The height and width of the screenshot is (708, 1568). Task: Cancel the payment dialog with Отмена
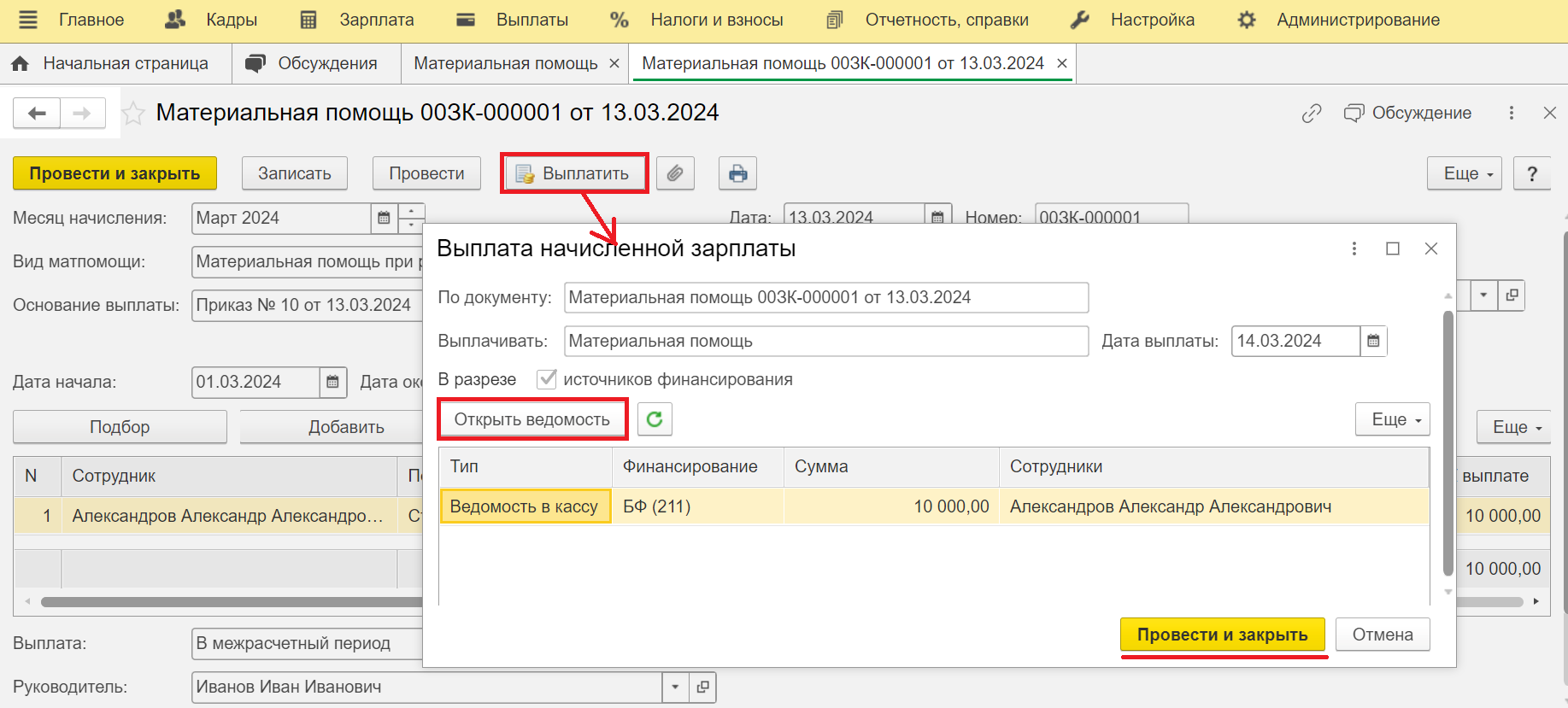1383,635
